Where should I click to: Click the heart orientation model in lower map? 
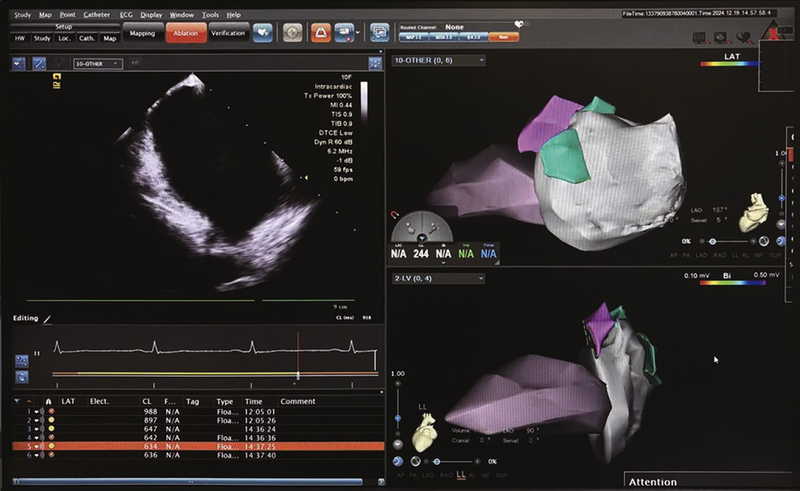(424, 435)
